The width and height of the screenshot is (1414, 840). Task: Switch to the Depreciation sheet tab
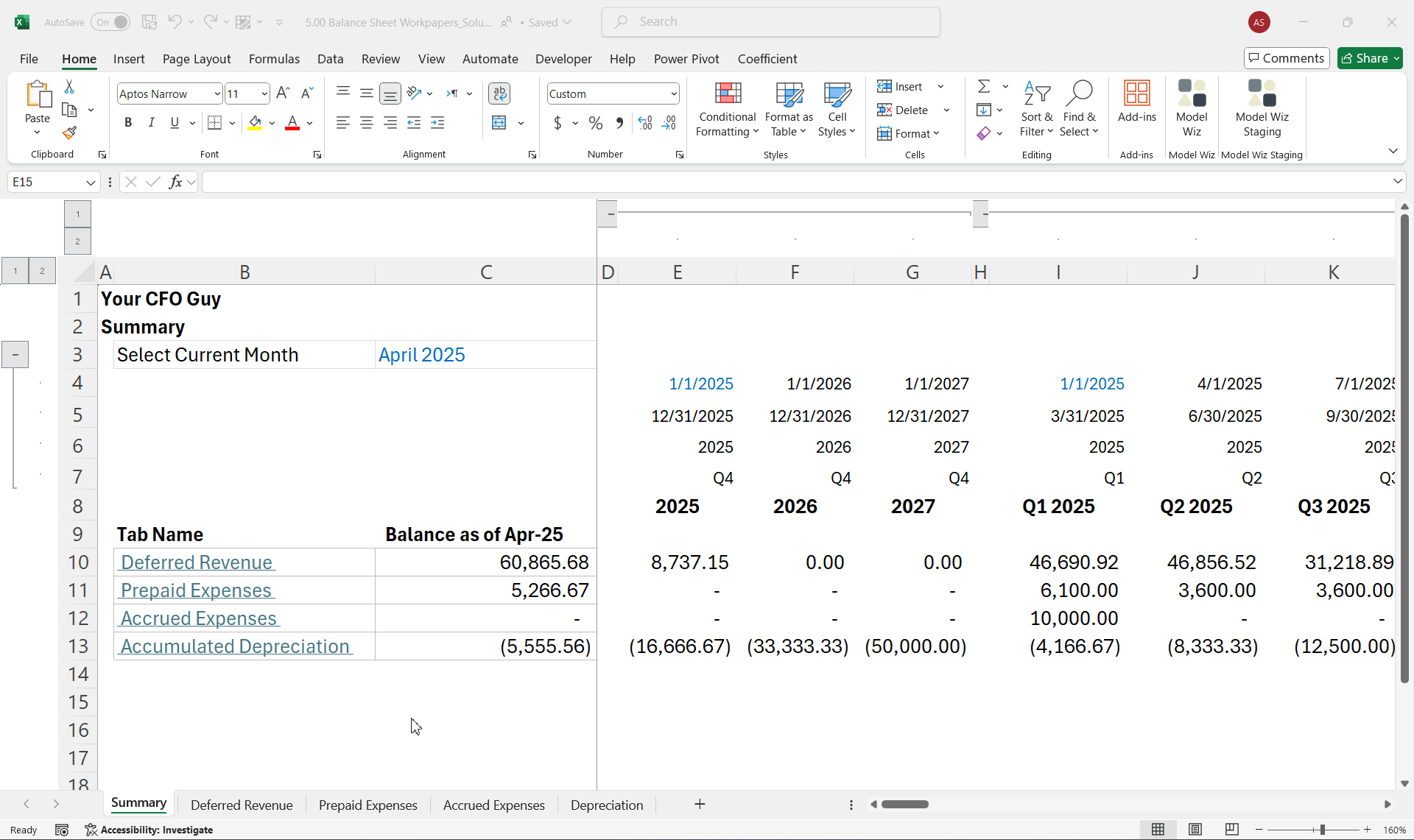pyautogui.click(x=607, y=805)
